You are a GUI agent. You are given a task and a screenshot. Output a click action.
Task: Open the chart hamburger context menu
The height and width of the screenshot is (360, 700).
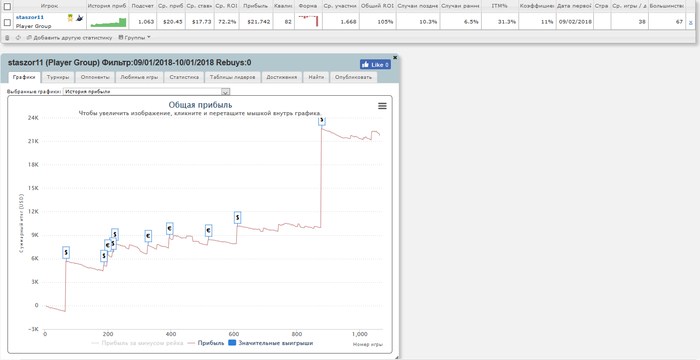(x=382, y=106)
